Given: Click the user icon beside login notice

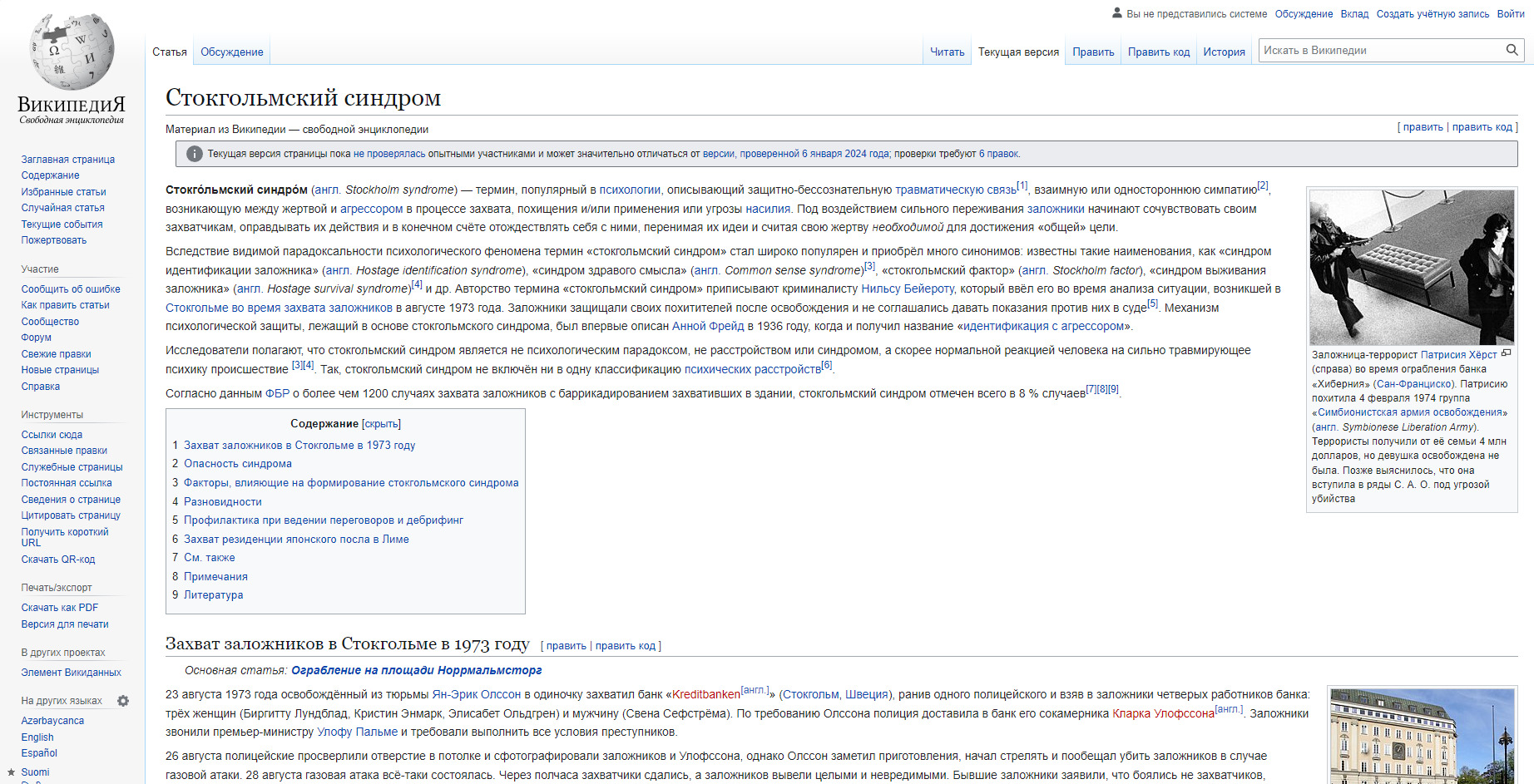Looking at the screenshot, I should (x=1116, y=13).
